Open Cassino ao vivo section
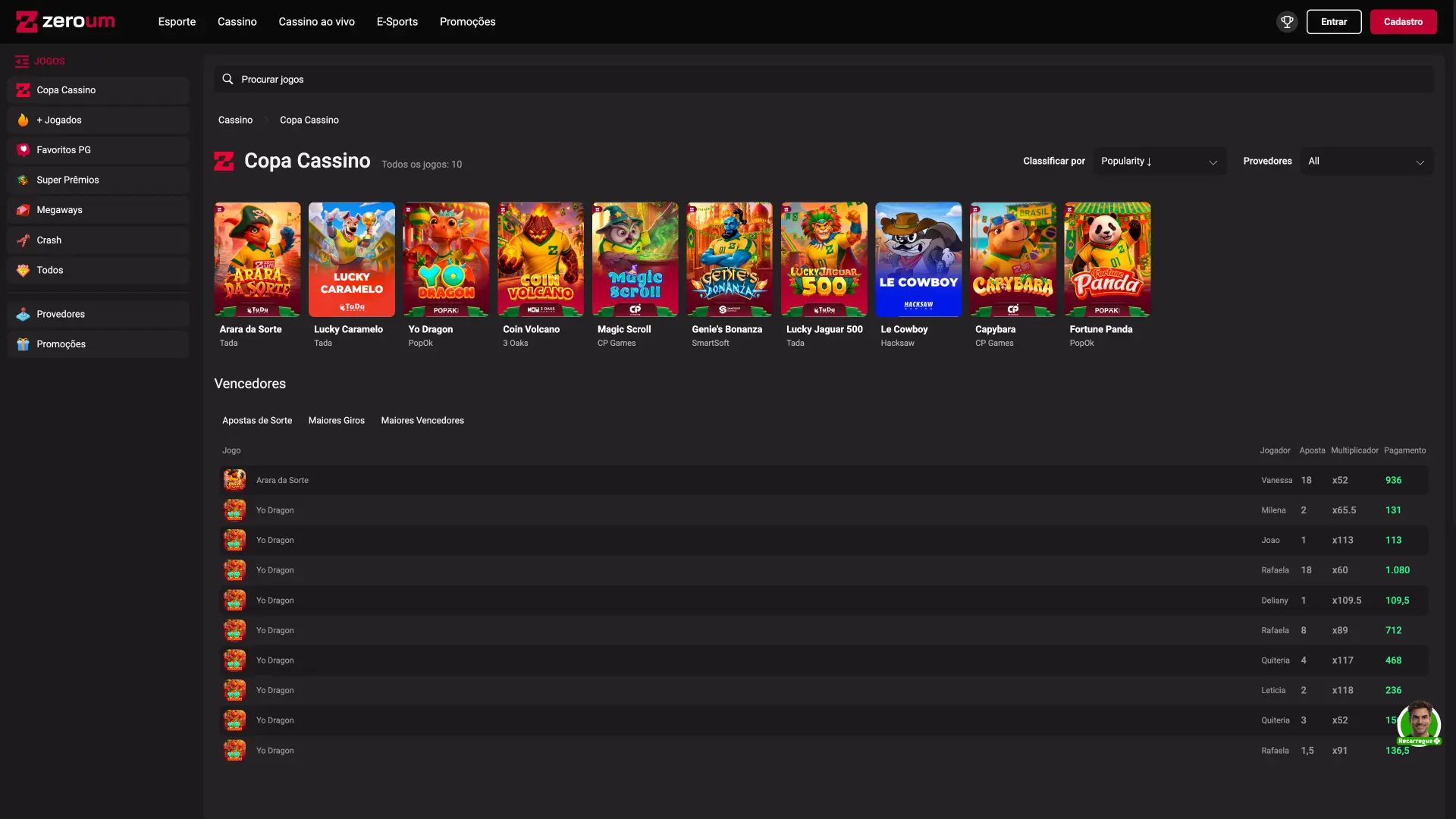 317,22
